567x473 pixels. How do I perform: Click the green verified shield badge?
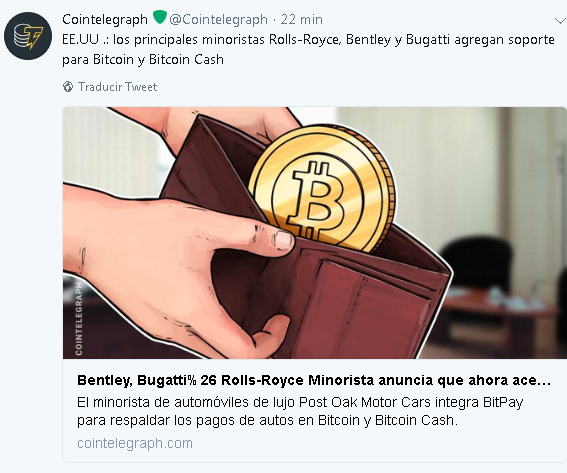click(x=159, y=17)
